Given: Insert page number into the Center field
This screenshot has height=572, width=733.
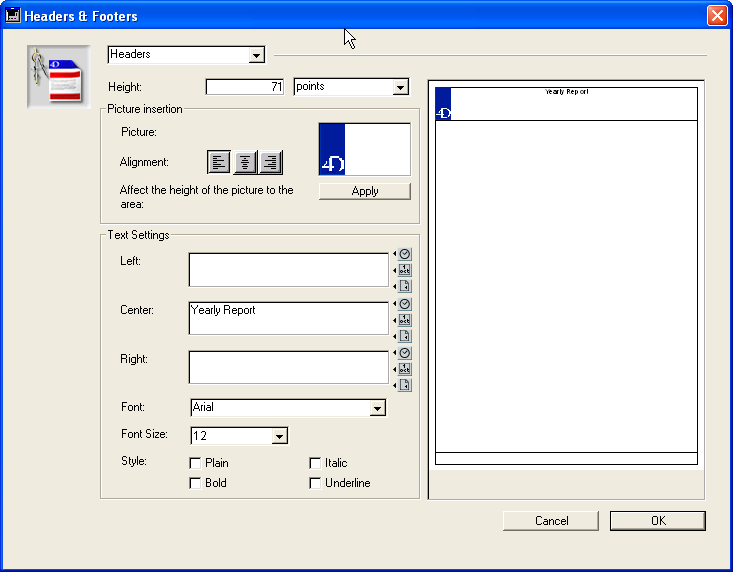Looking at the screenshot, I should click(405, 335).
